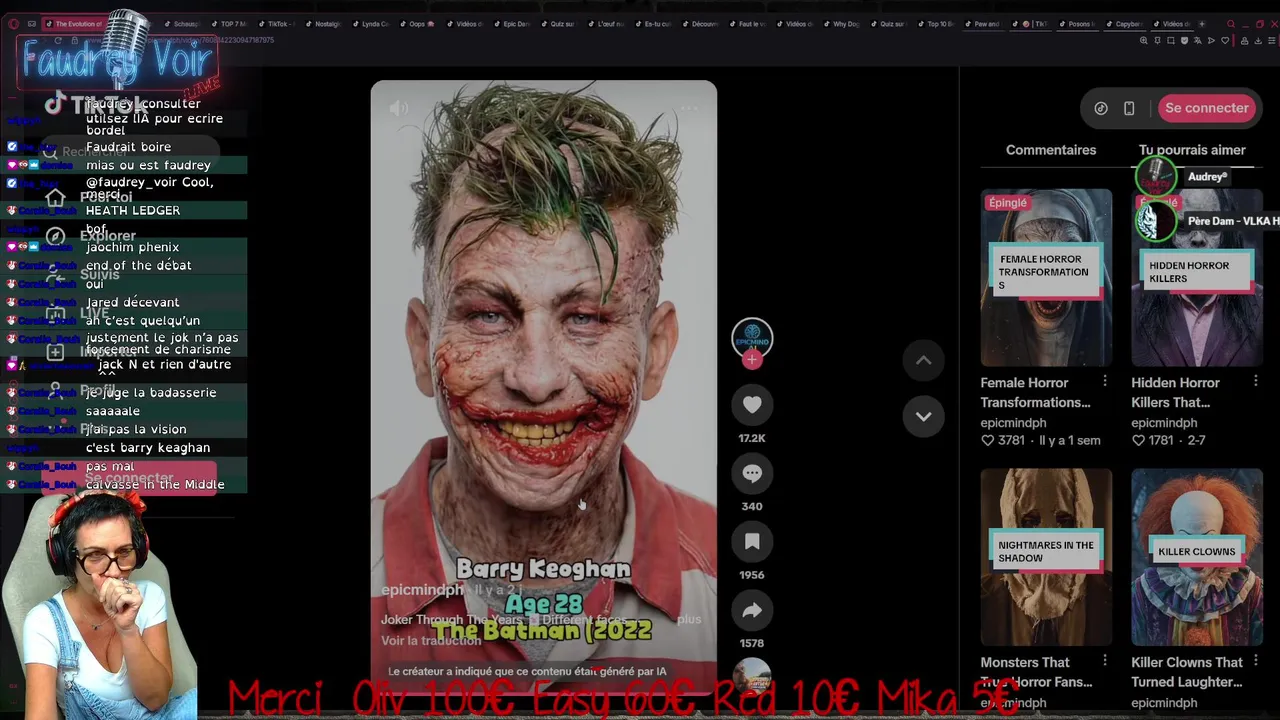
Task: Click the phone app icon in header
Action: point(1129,108)
